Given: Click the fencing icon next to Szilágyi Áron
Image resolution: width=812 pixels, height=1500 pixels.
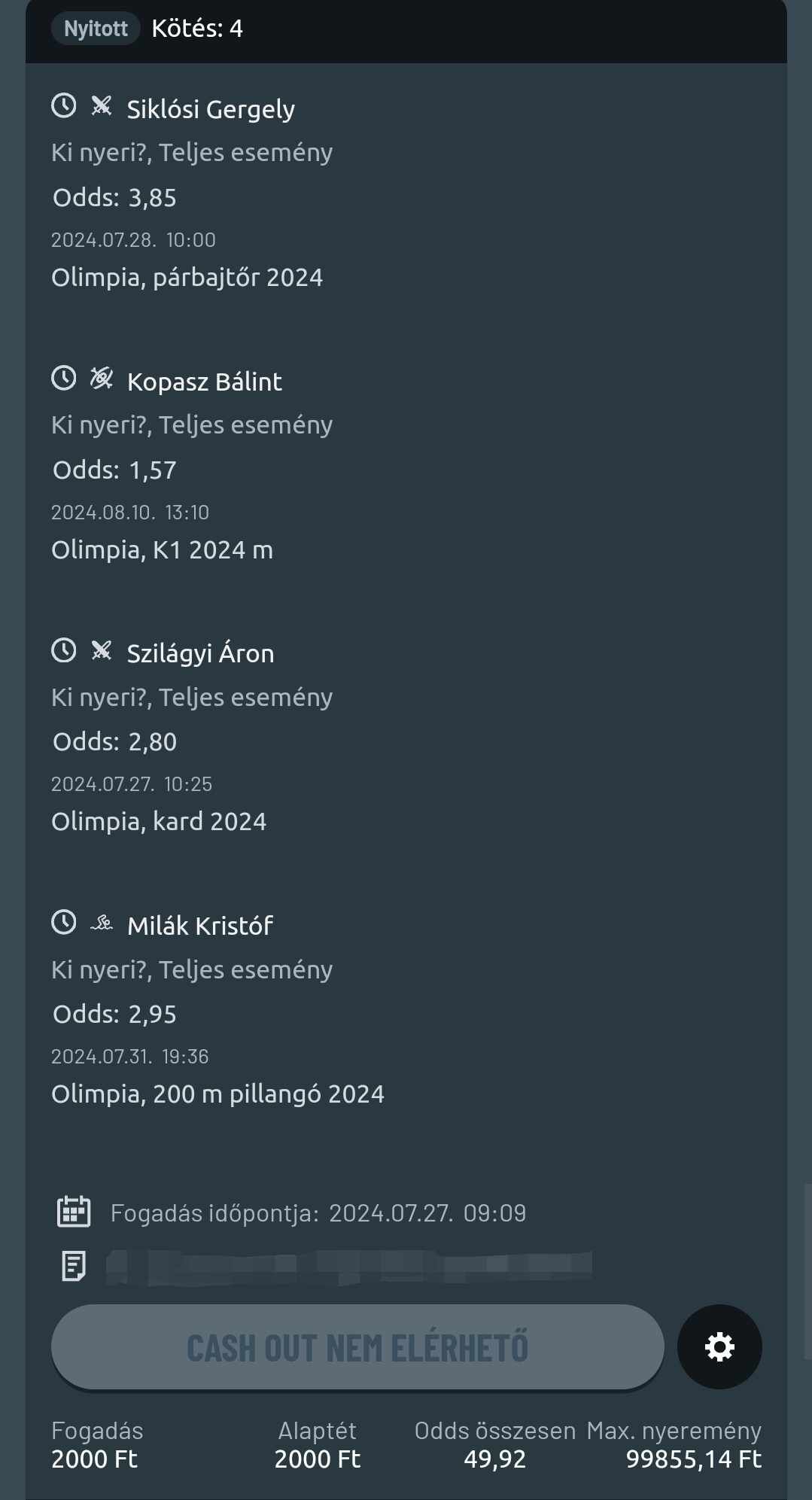Looking at the screenshot, I should click(102, 650).
